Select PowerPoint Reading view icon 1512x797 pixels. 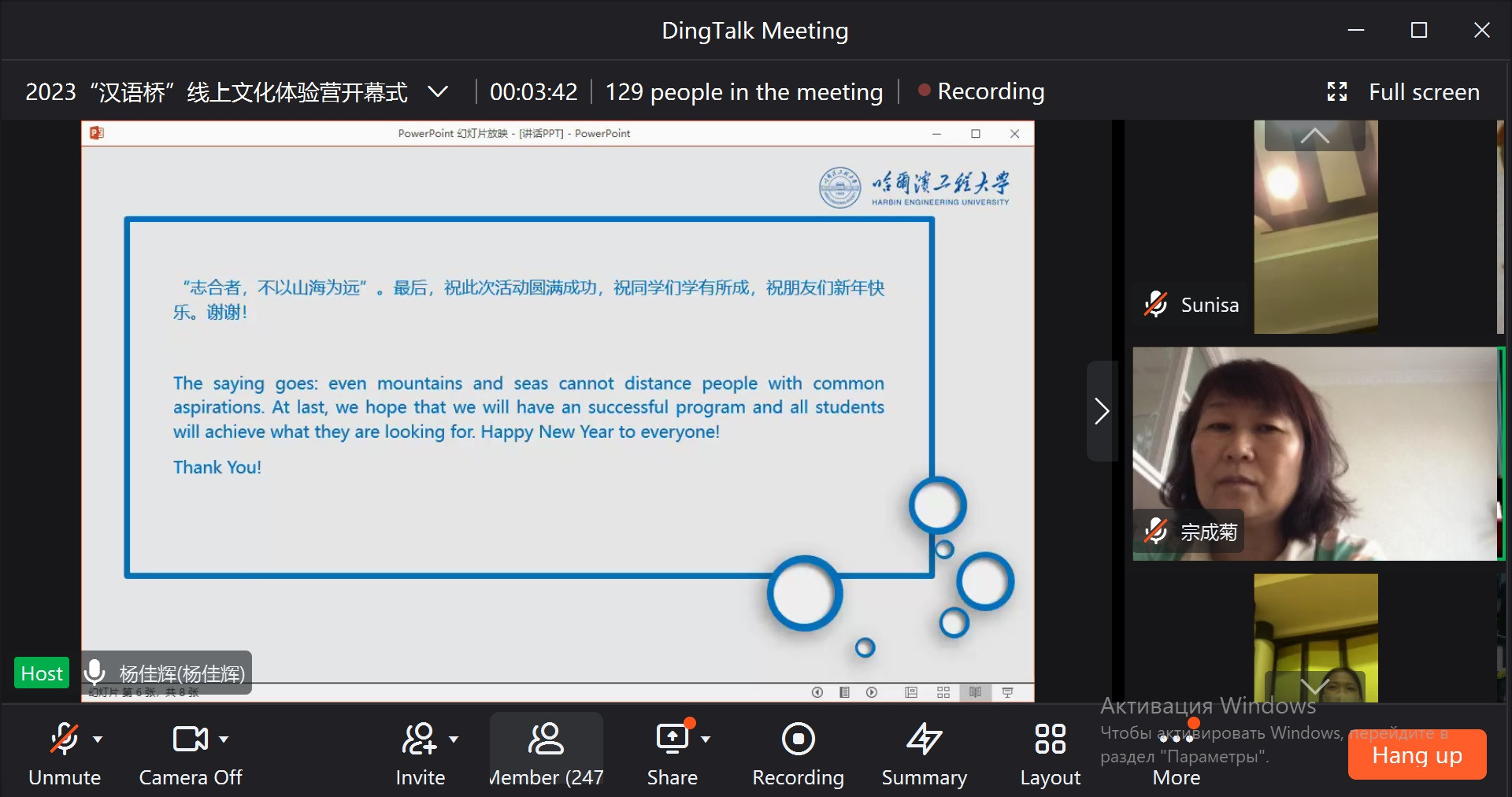975,692
